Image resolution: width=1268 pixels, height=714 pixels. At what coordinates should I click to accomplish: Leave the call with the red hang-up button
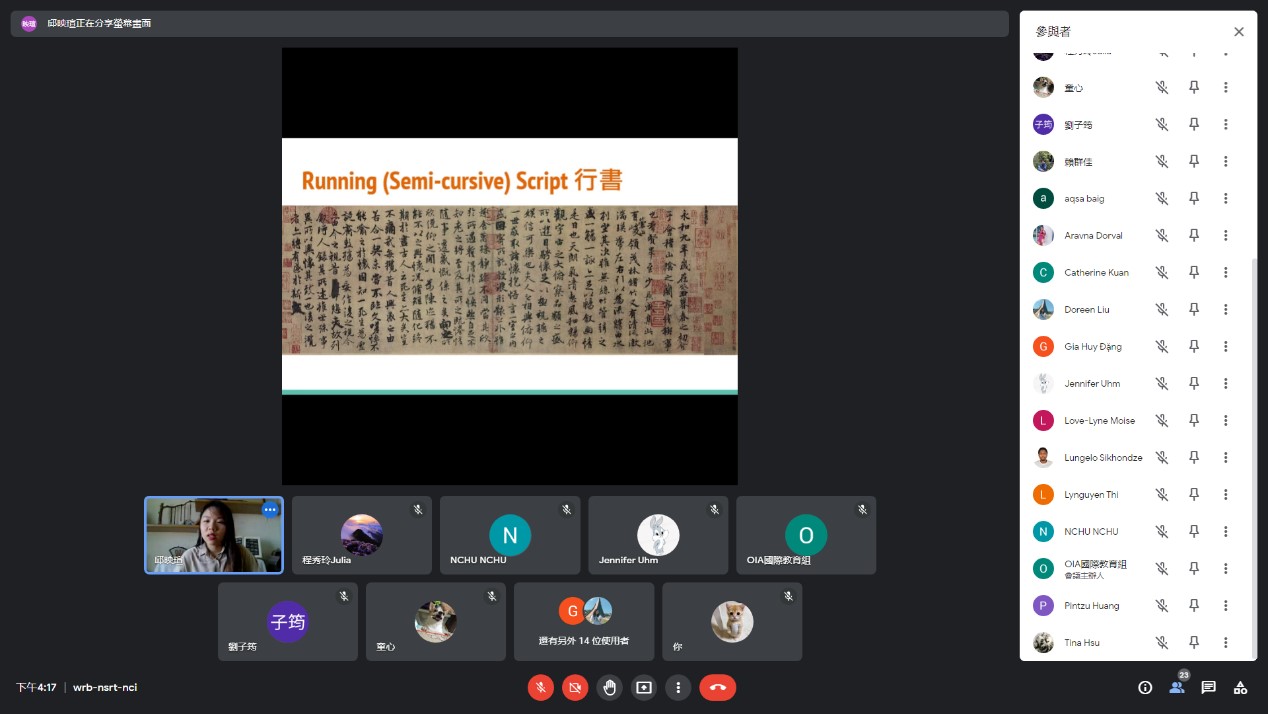click(718, 687)
